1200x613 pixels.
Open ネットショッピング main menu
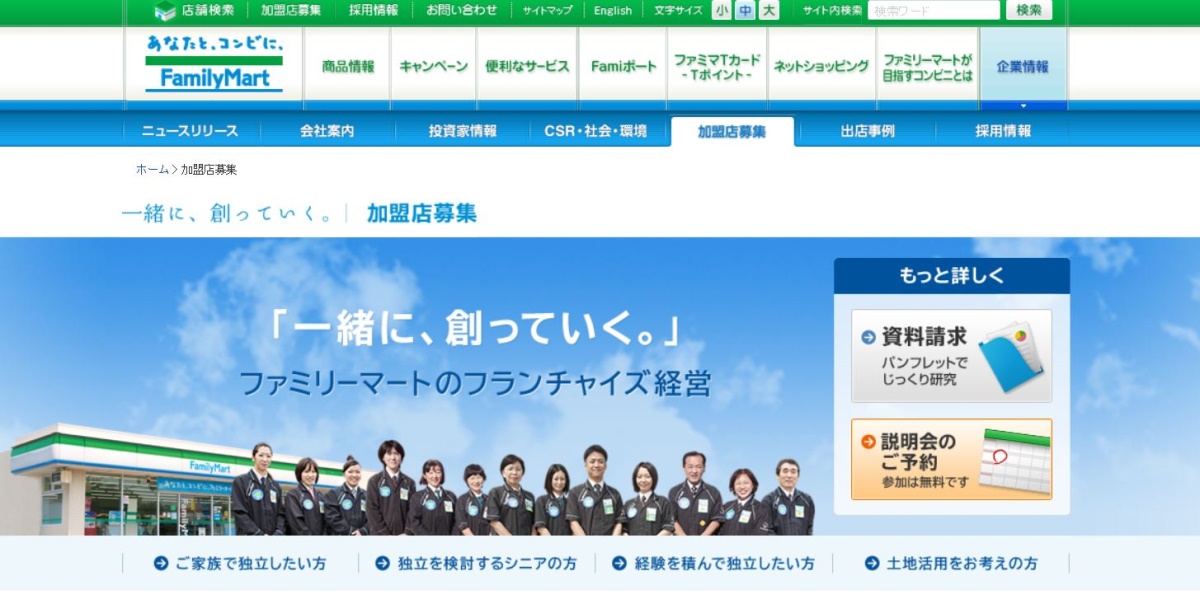(x=821, y=67)
